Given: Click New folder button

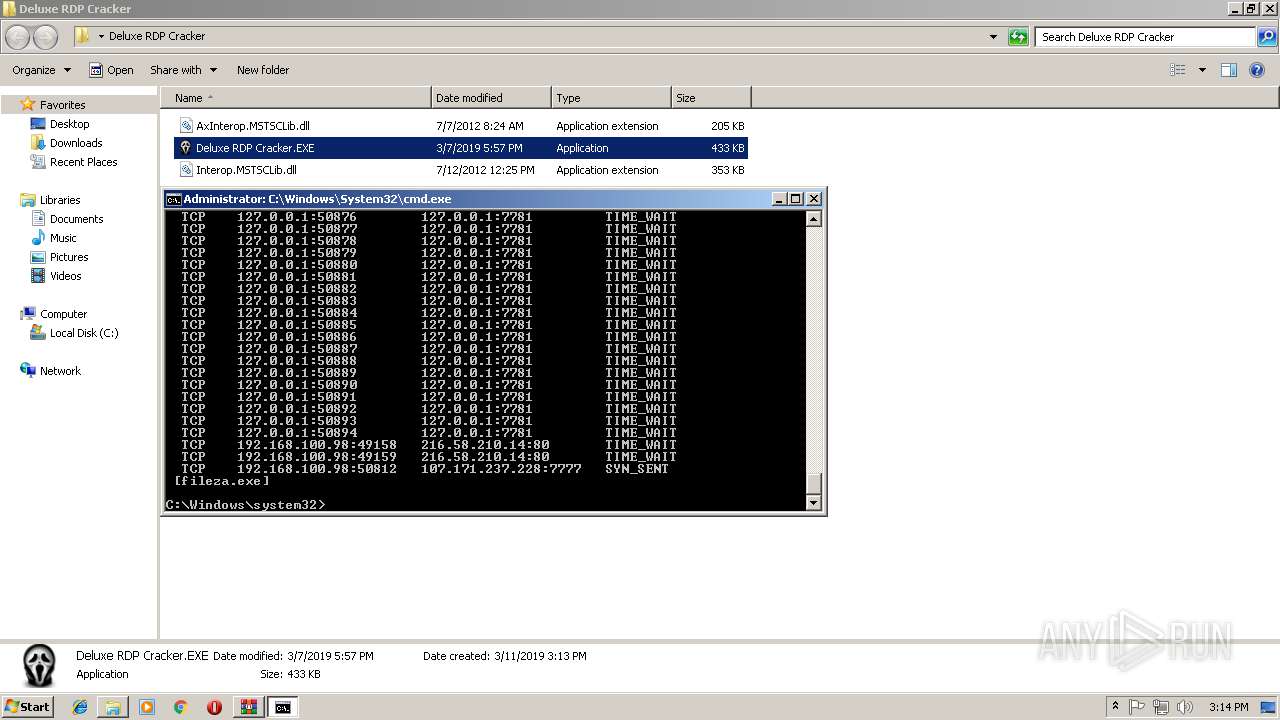Looking at the screenshot, I should coord(263,70).
